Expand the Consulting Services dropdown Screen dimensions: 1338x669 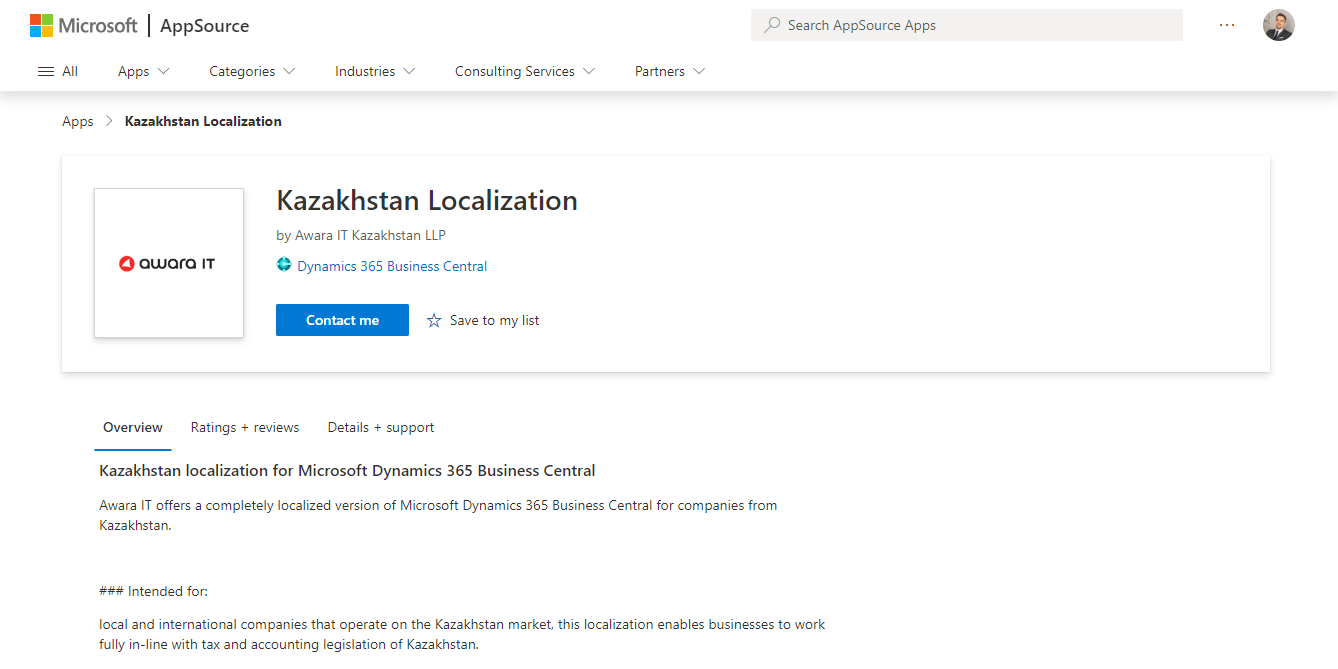click(524, 71)
